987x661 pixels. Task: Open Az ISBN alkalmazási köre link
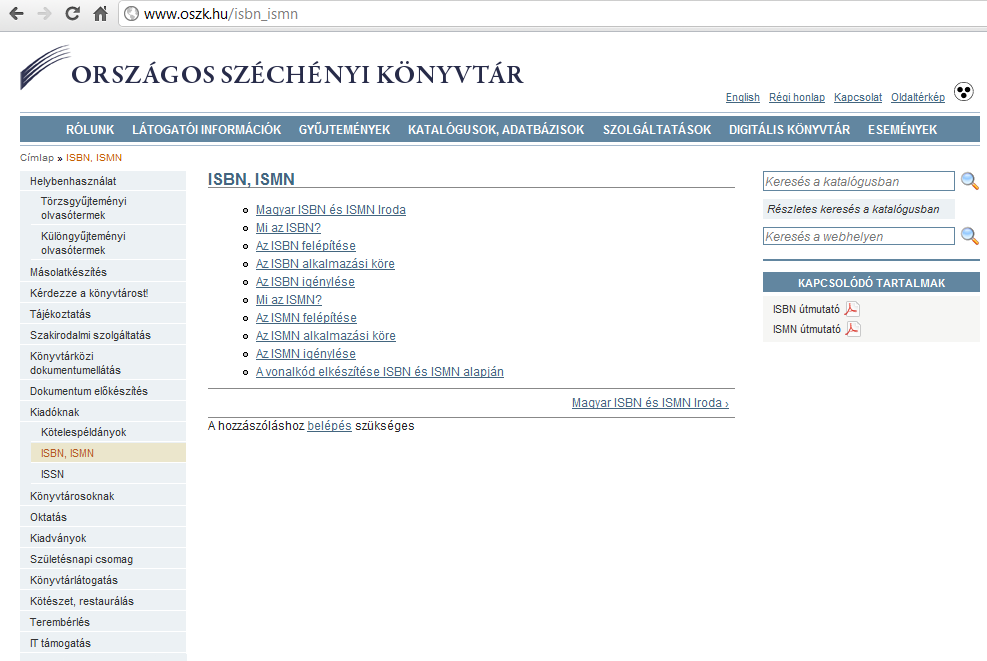pos(325,264)
